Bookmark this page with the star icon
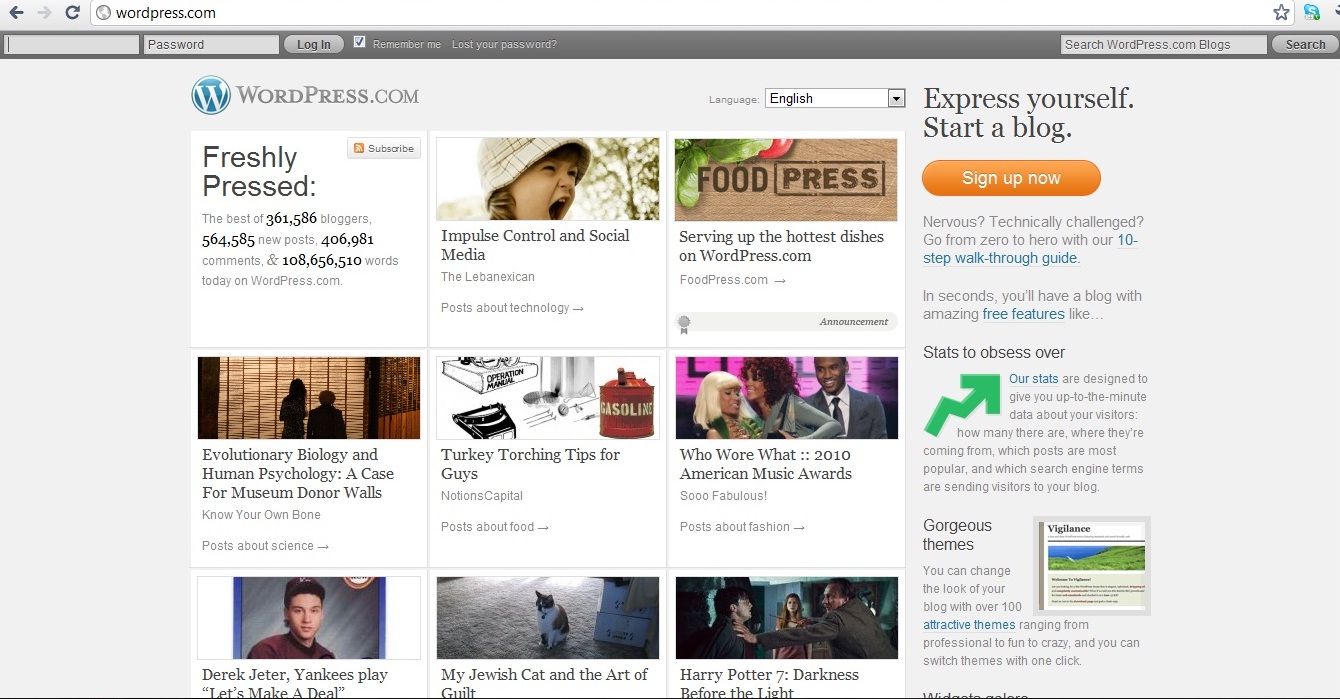Screen dimensions: 1340x699 (x=1281, y=13)
